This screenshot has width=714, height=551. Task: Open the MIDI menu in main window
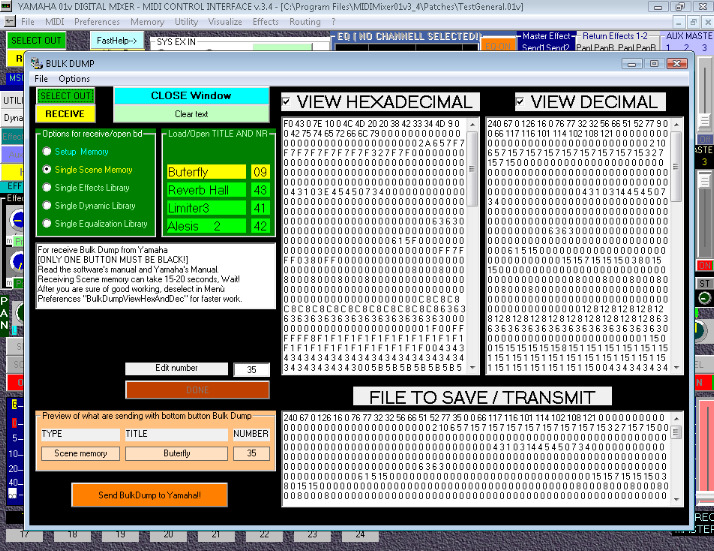click(55, 22)
